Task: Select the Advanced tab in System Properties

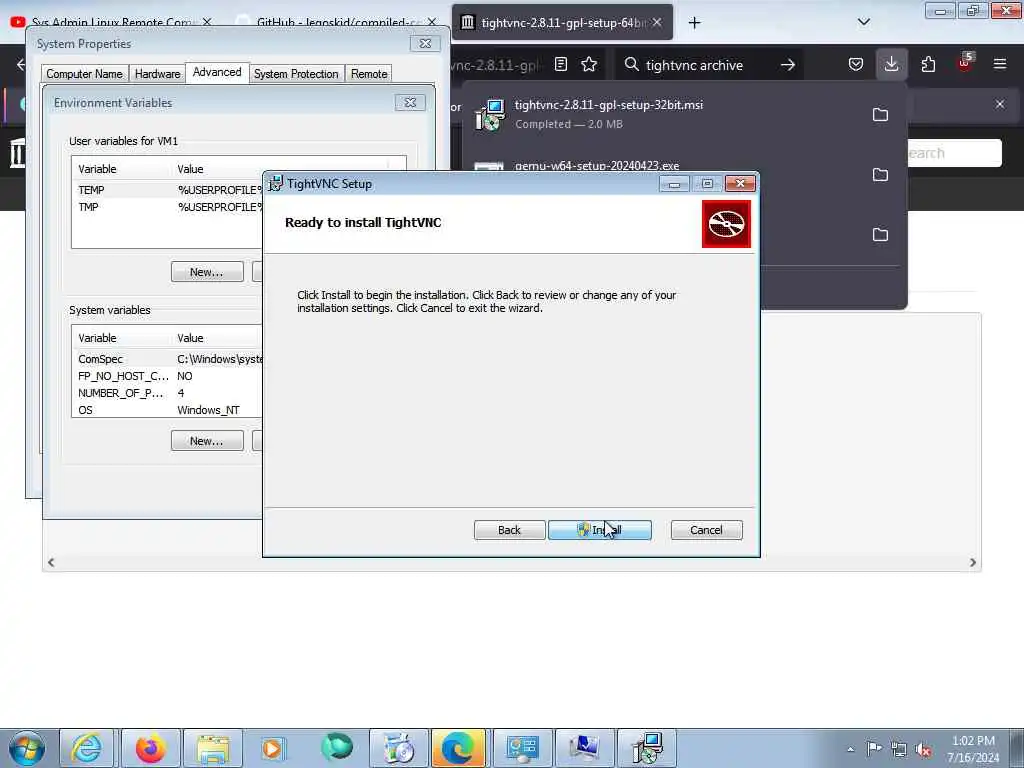Action: [x=217, y=72]
